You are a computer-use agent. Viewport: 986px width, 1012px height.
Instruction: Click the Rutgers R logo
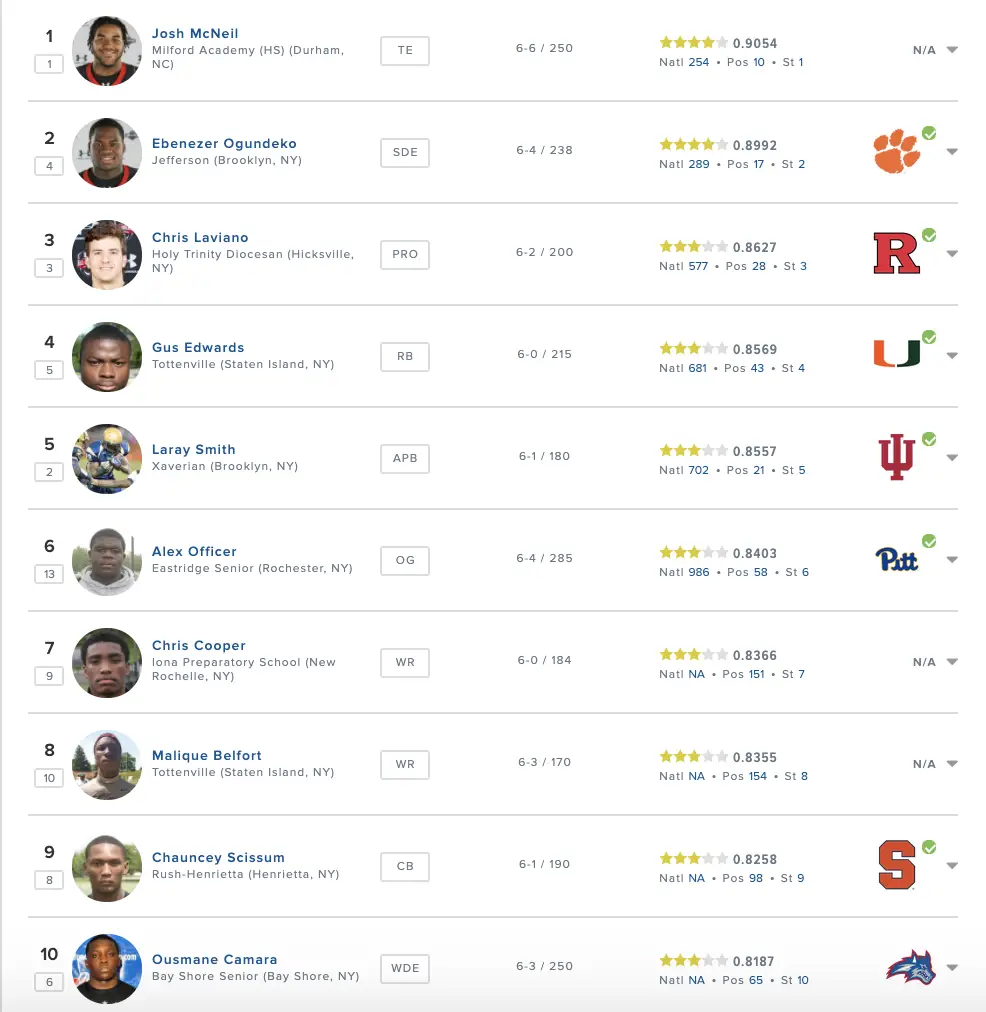[896, 253]
